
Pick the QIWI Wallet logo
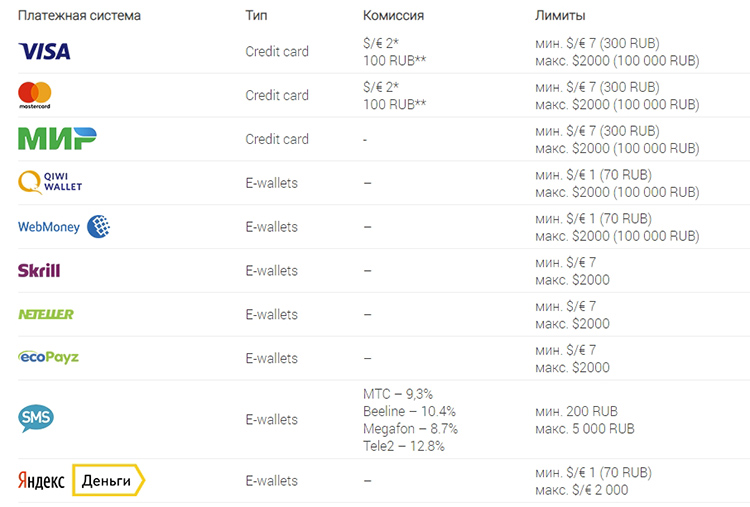[51, 183]
